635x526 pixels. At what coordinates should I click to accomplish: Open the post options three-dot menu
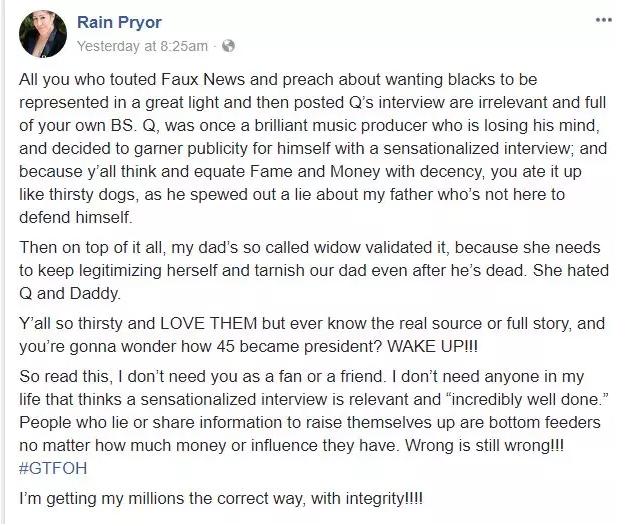tap(604, 19)
